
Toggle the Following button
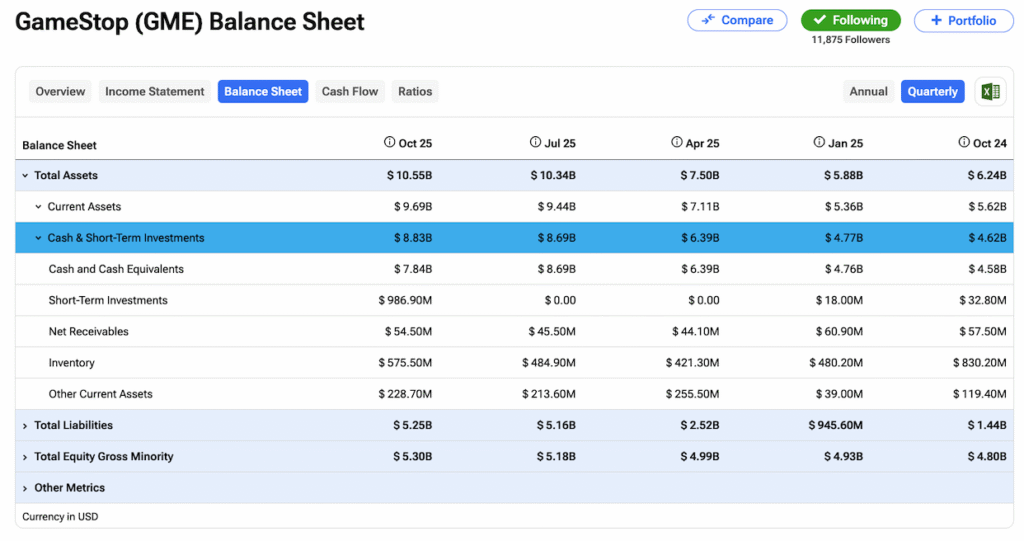pyautogui.click(x=850, y=20)
